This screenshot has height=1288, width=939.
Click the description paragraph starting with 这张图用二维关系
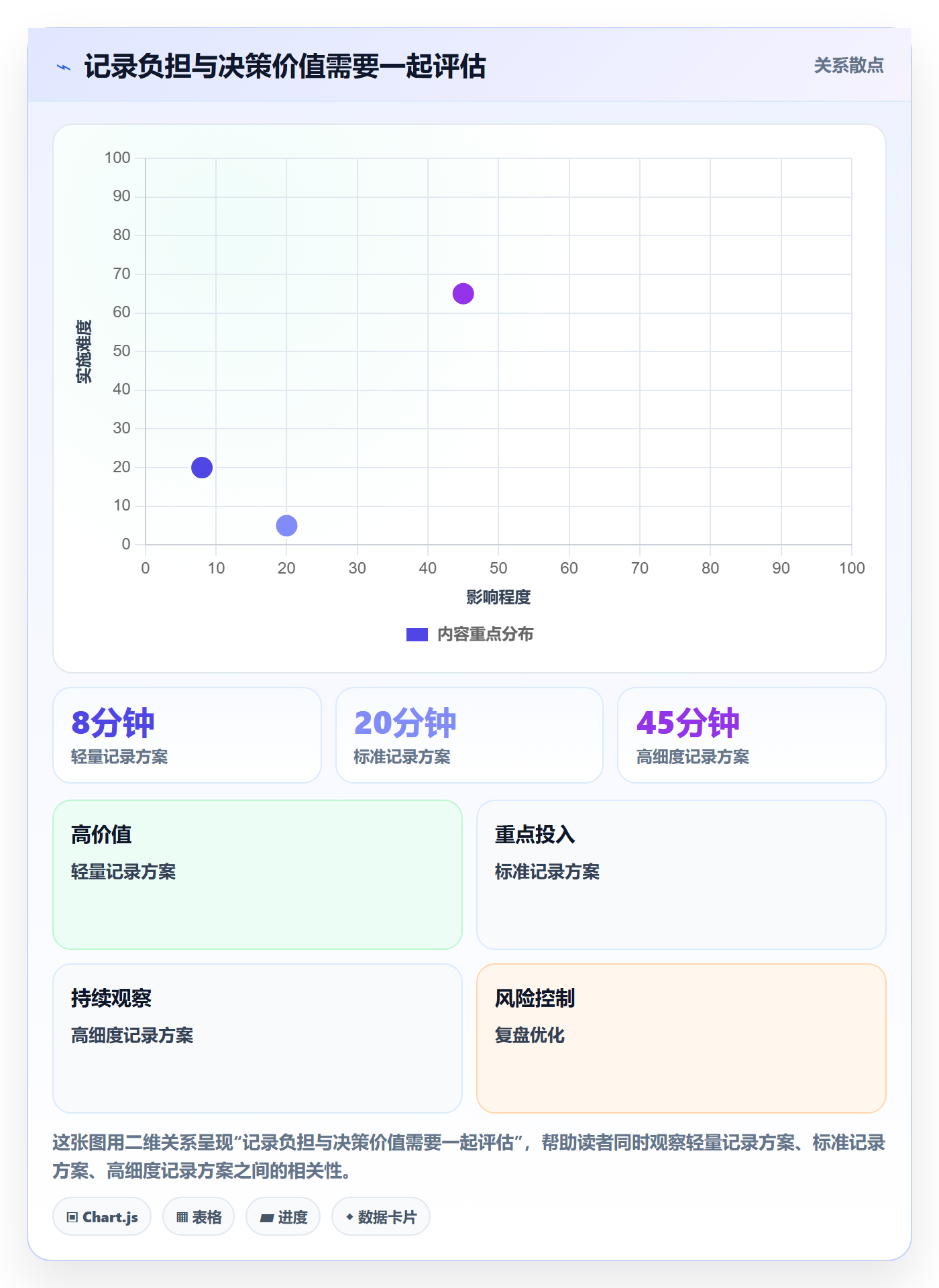469,1157
